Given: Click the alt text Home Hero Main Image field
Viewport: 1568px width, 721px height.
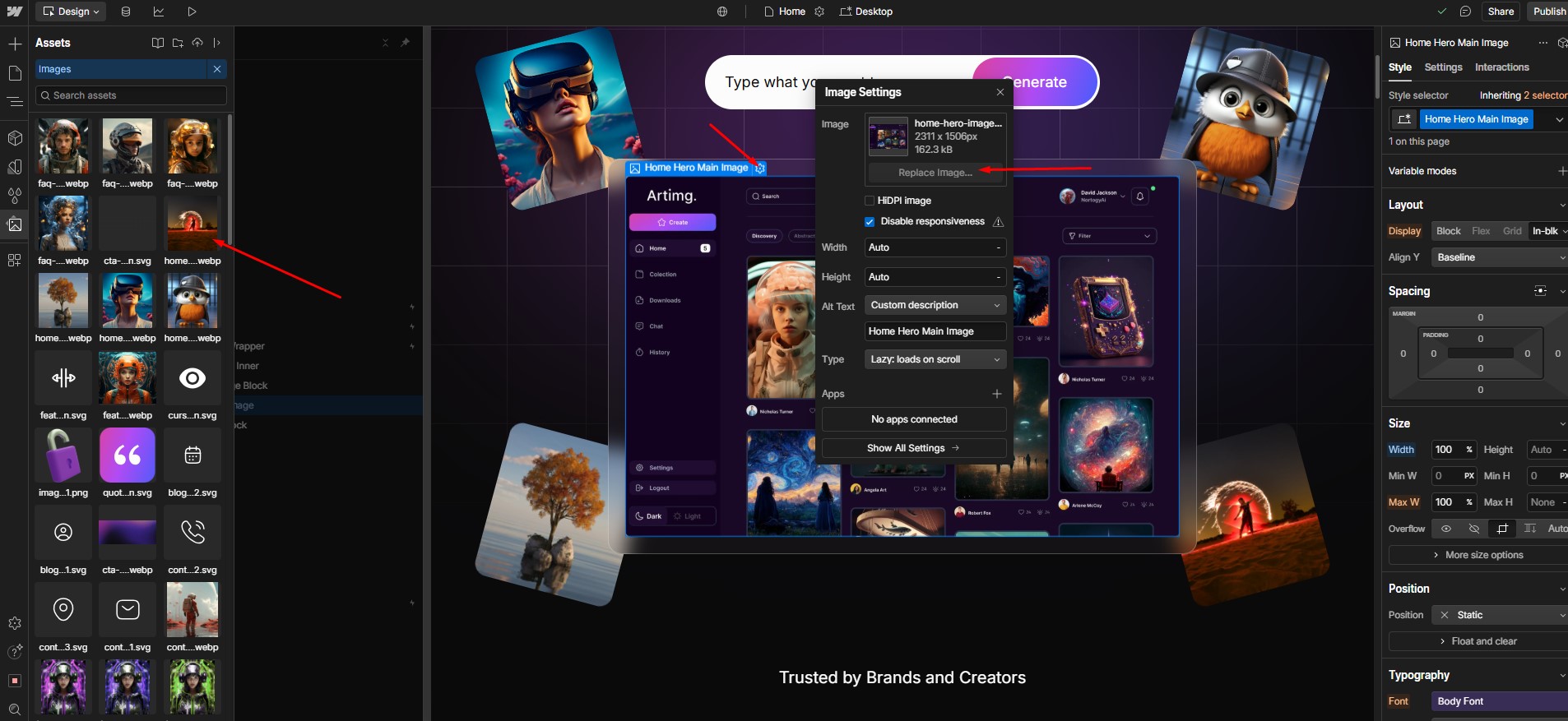Looking at the screenshot, I should (x=935, y=331).
